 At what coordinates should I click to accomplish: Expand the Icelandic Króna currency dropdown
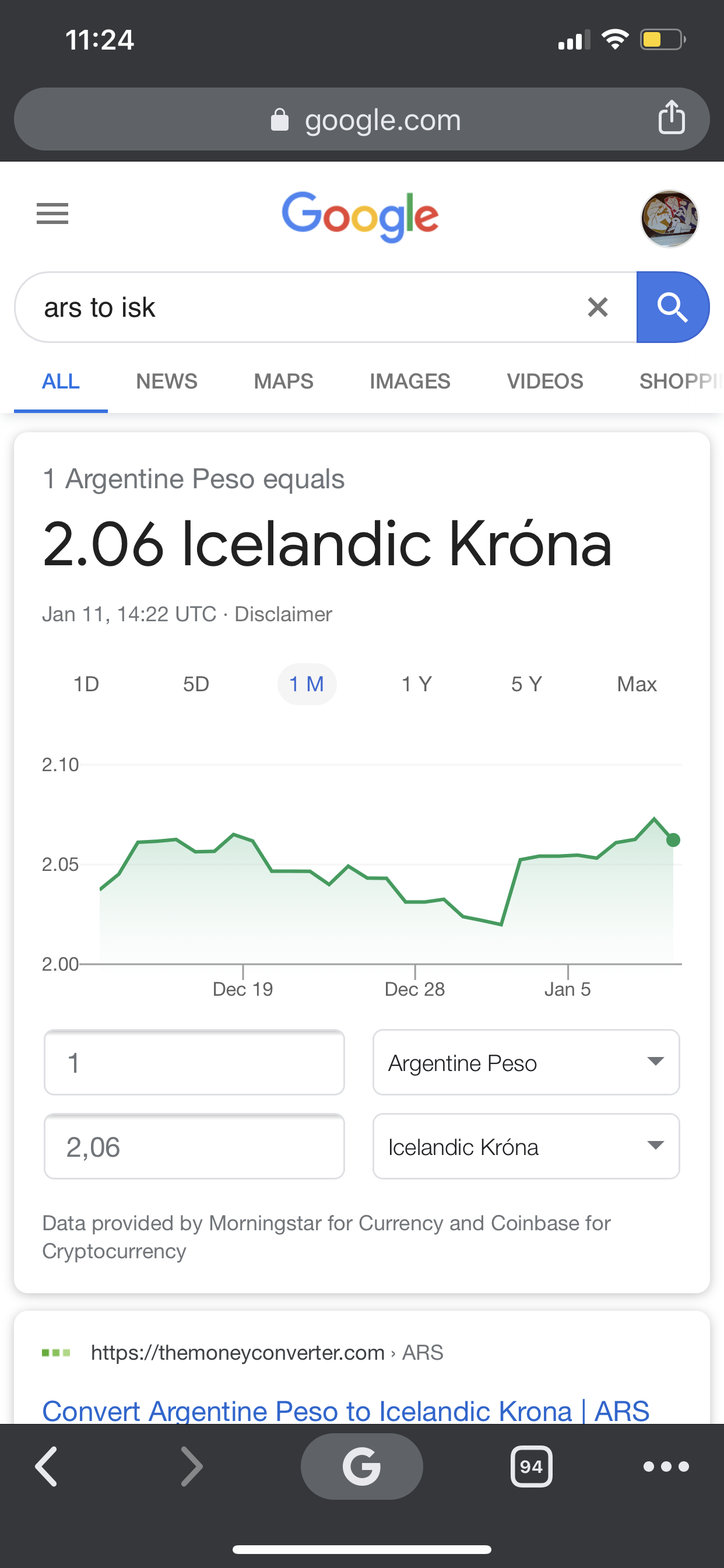tap(526, 1147)
